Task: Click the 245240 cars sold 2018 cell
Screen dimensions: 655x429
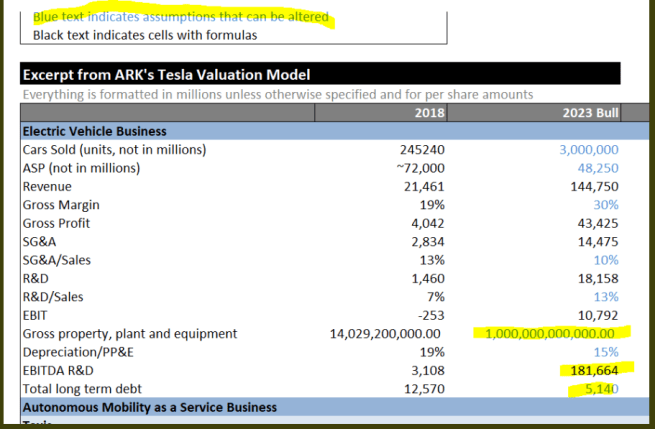Action: point(422,150)
